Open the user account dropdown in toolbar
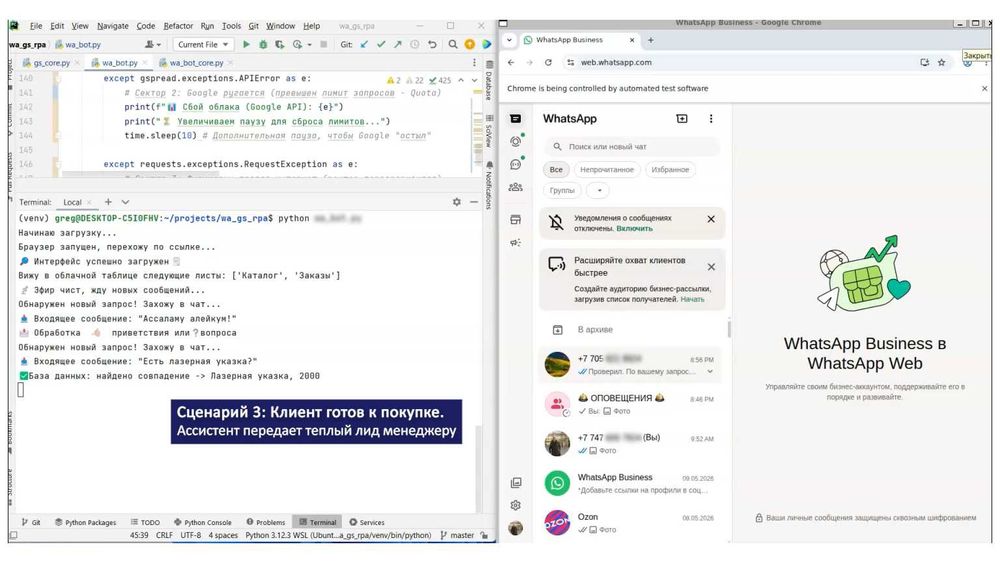The width and height of the screenshot is (1000, 563). (x=152, y=45)
